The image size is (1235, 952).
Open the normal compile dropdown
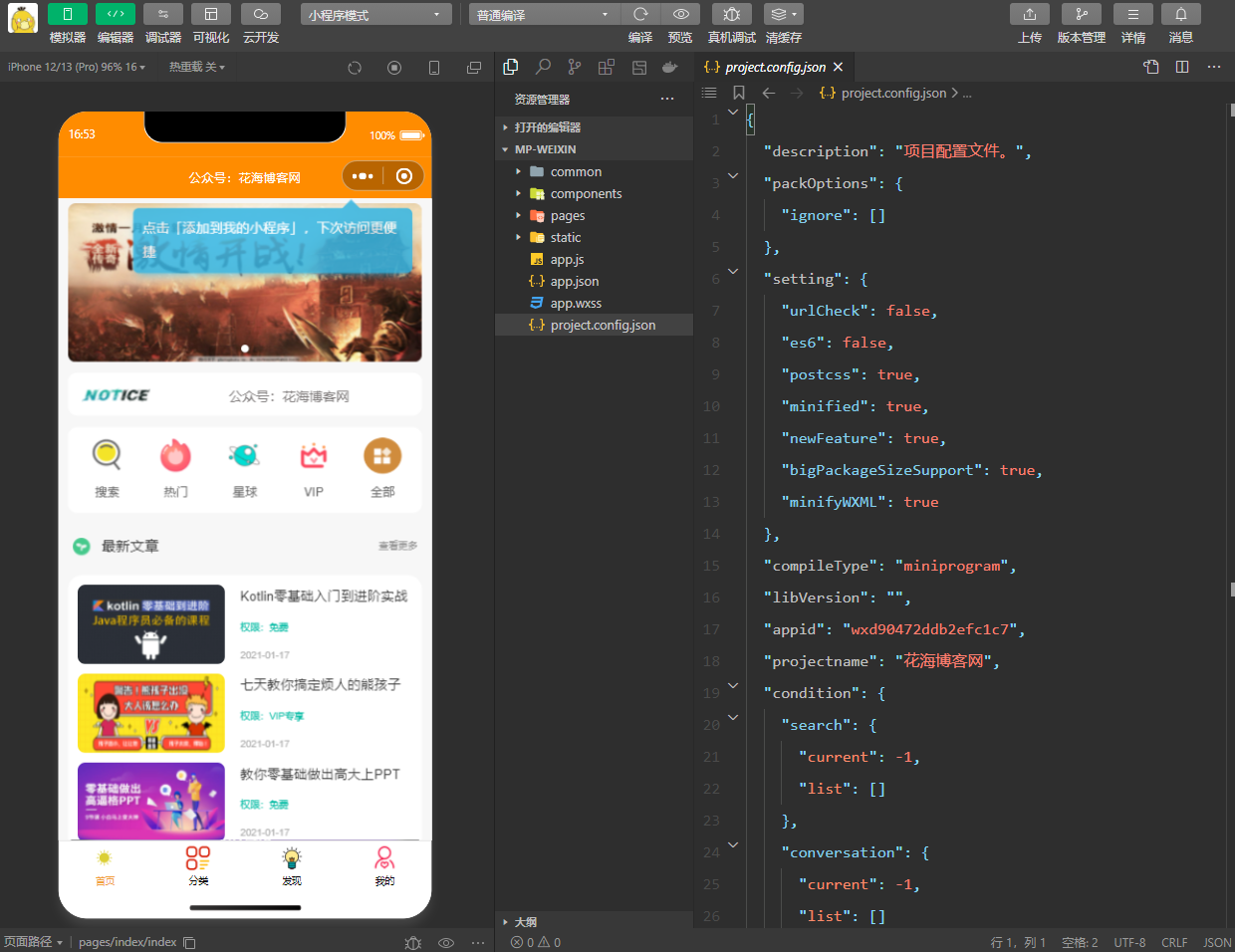544,15
